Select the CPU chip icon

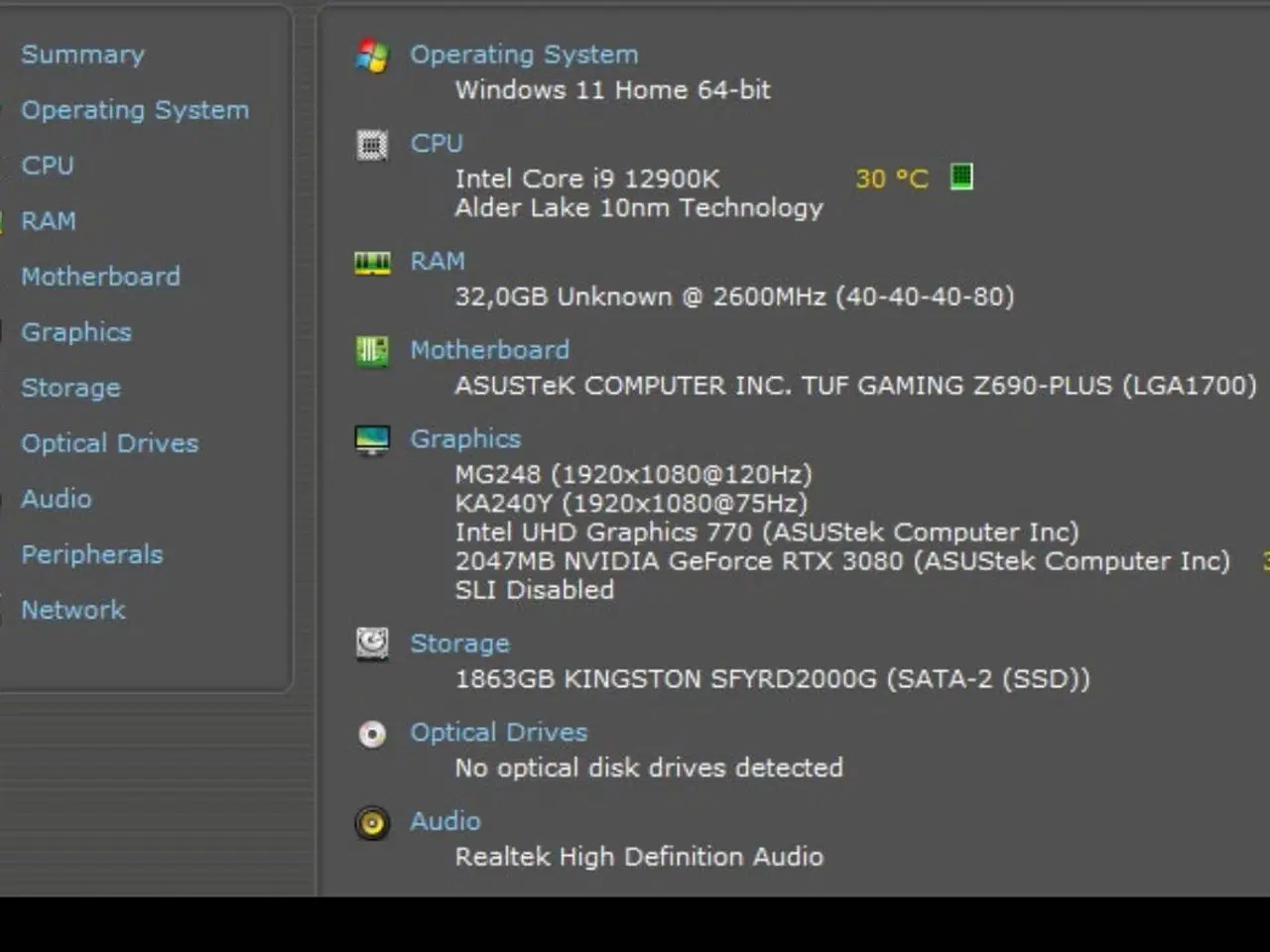[x=371, y=145]
